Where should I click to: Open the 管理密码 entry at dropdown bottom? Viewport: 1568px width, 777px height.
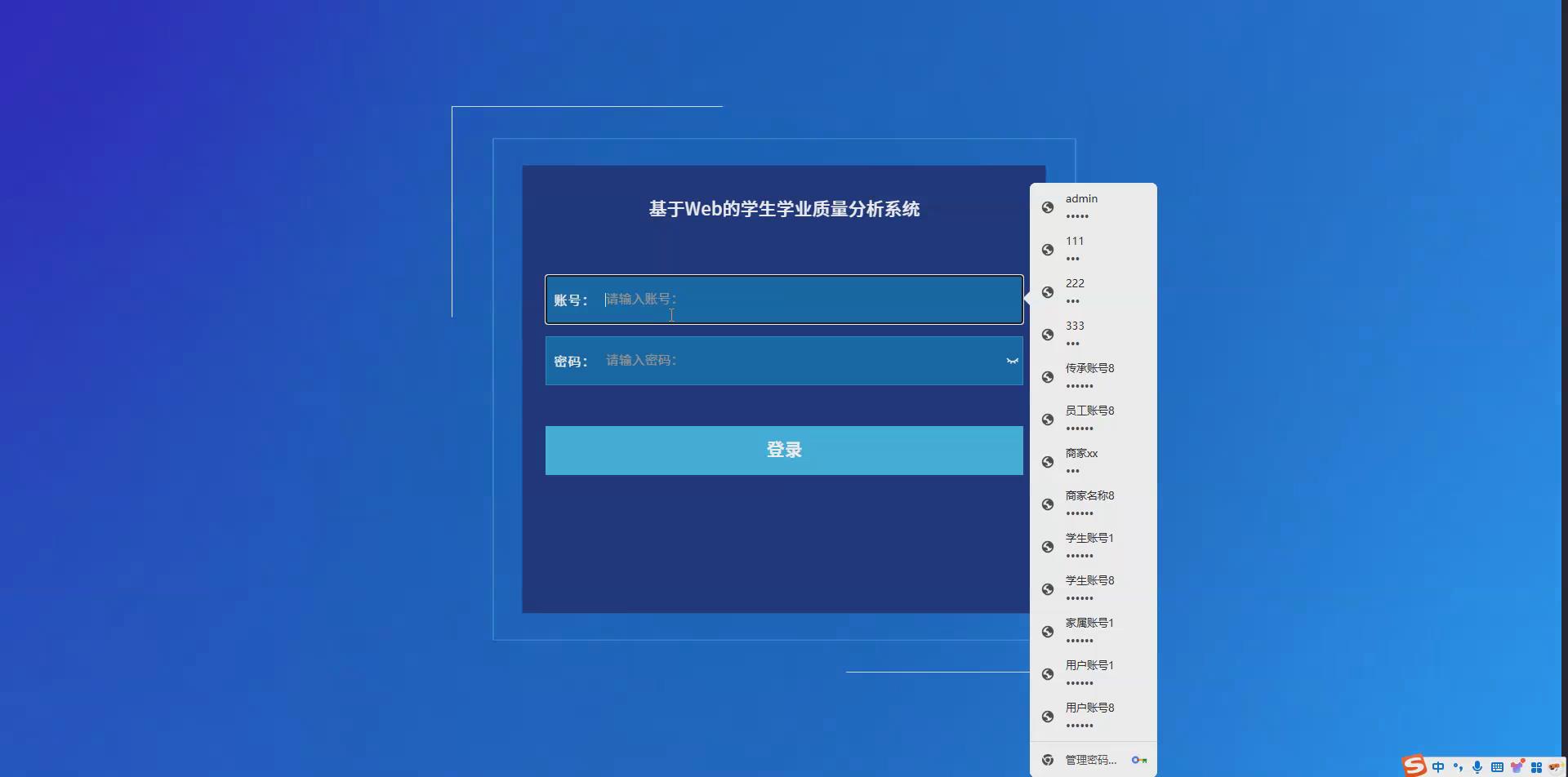[1089, 759]
